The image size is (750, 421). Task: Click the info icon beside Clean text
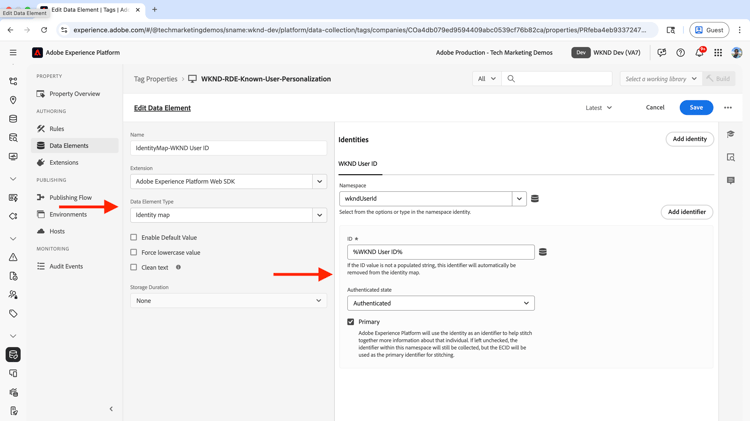(x=178, y=267)
